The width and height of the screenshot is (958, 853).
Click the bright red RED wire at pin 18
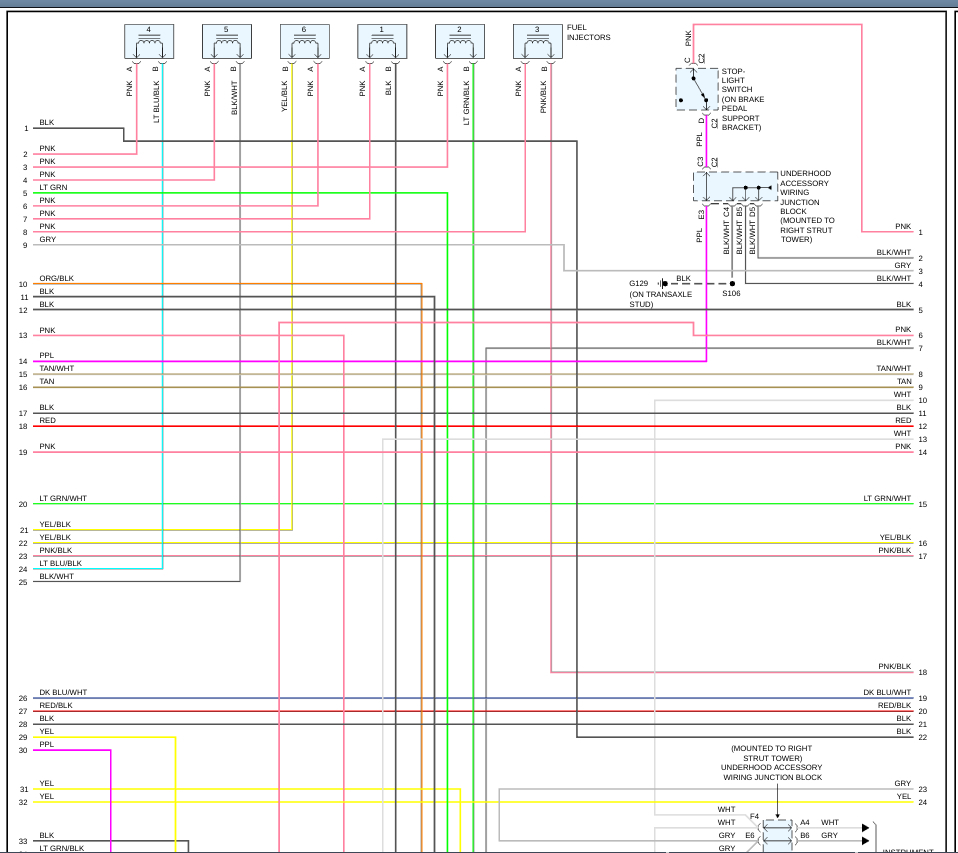(x=474, y=426)
